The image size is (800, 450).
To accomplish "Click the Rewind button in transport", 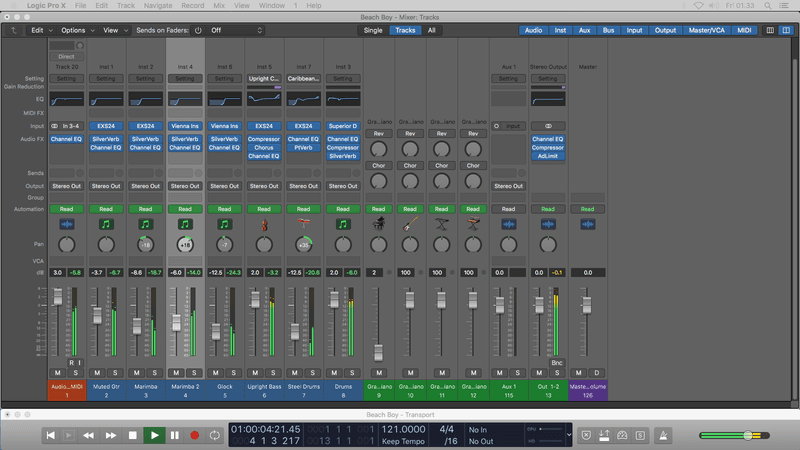I will click(88, 435).
